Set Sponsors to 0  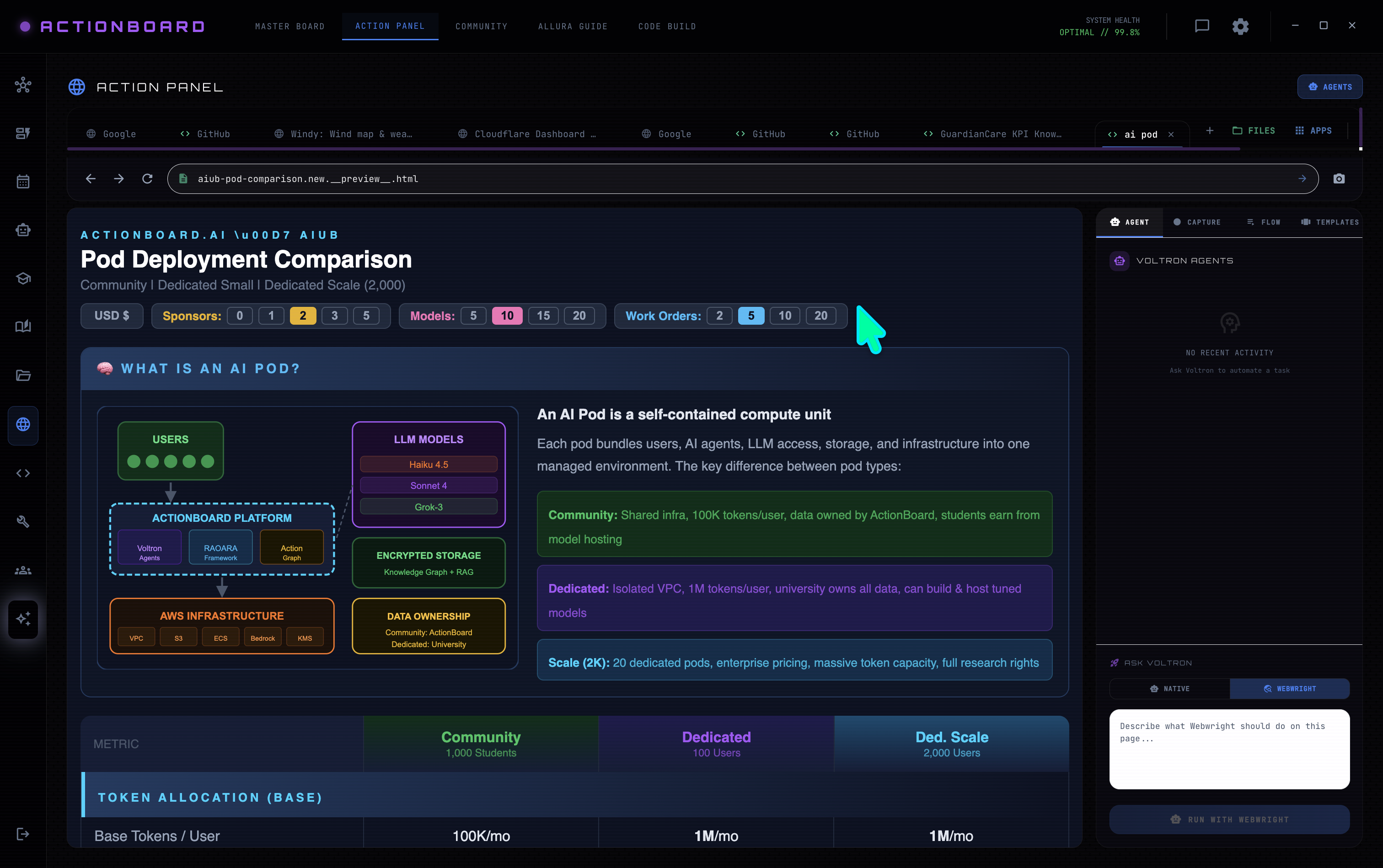coord(239,316)
